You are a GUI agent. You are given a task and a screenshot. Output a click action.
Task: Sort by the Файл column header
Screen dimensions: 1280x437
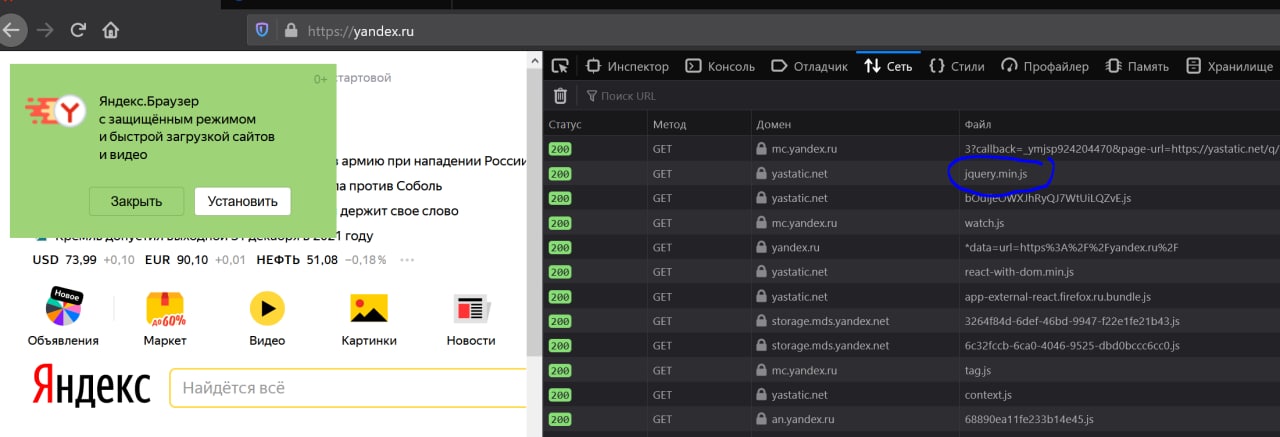pos(1119,124)
